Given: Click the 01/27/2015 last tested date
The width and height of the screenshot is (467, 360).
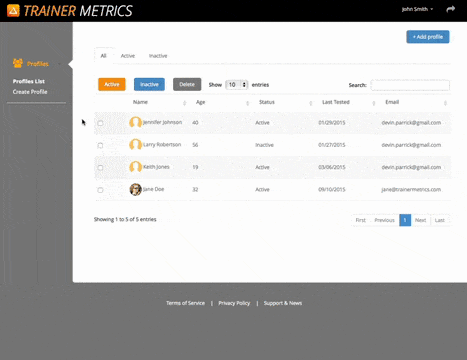Looking at the screenshot, I should pos(332,145).
